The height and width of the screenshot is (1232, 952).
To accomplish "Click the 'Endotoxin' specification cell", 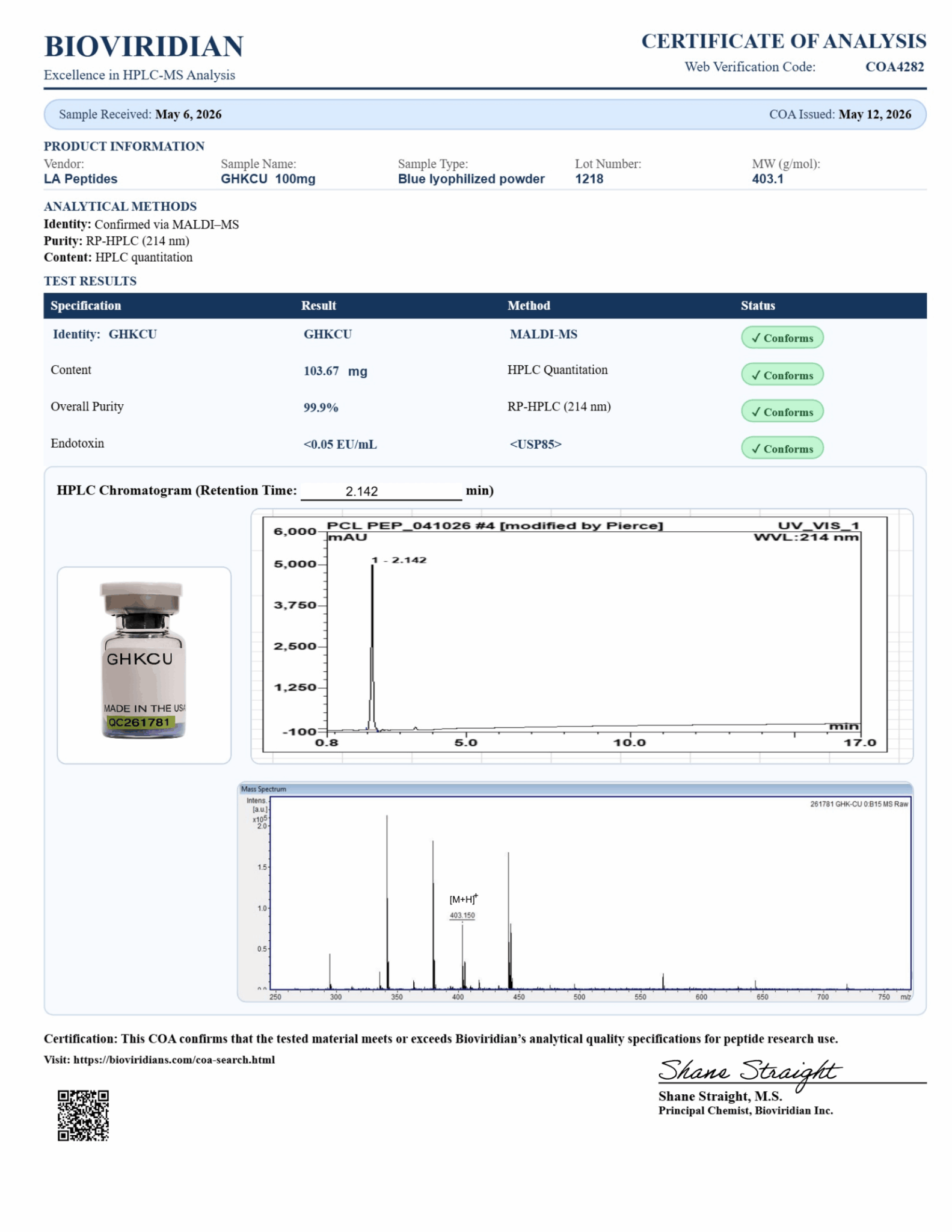I will point(78,443).
